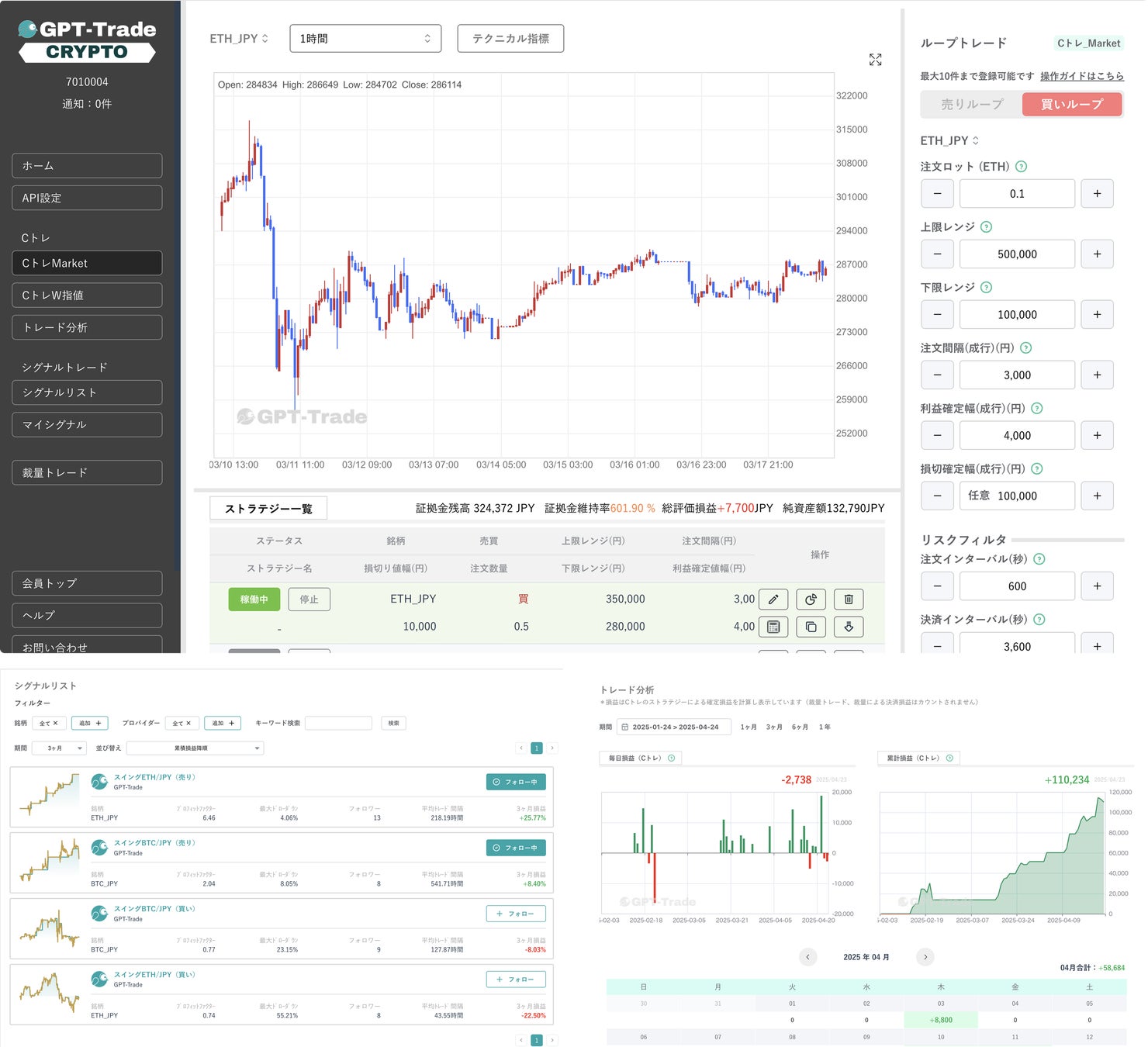
Task: Click 追加 button for プロバイダー filter
Action: (223, 723)
